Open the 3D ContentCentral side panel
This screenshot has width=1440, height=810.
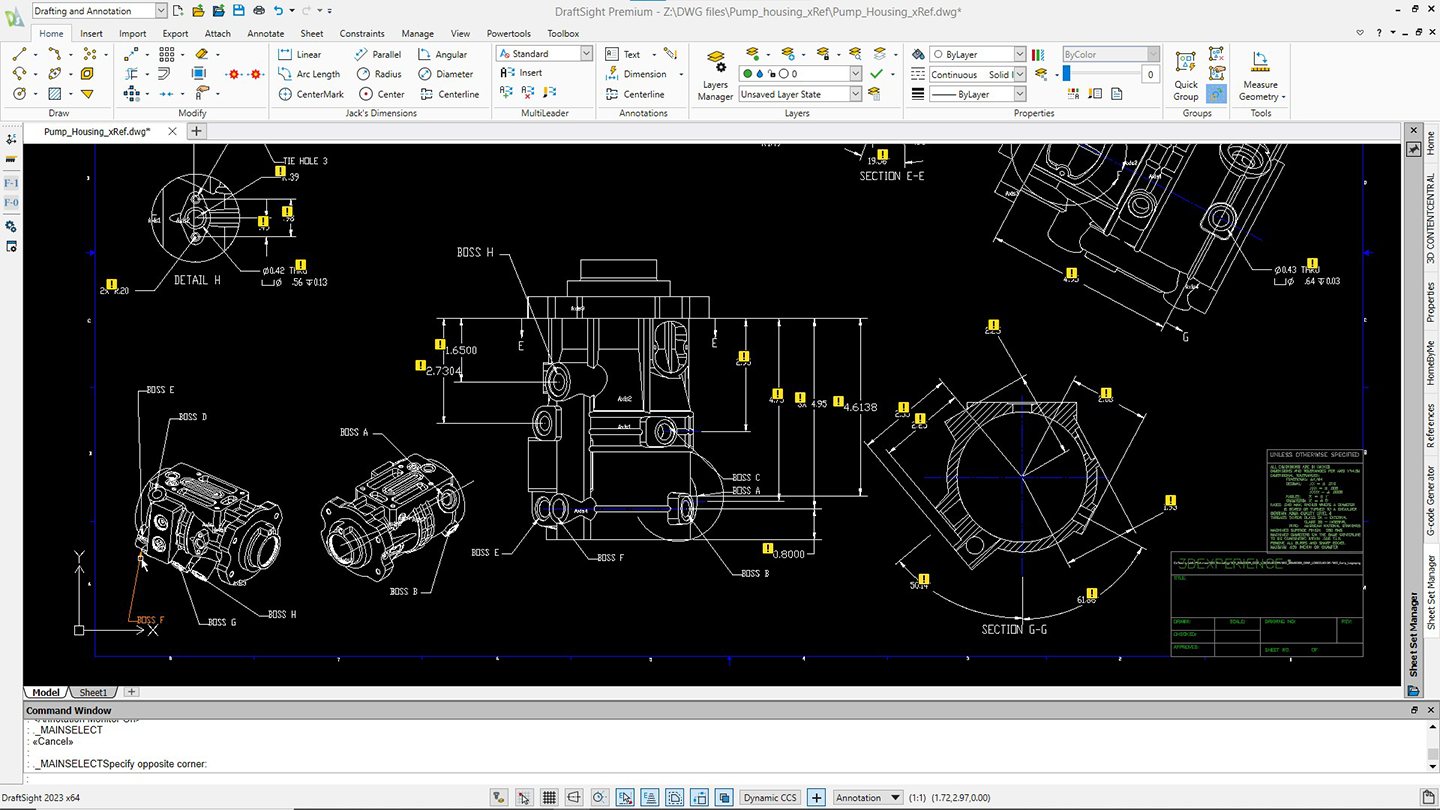coord(1430,218)
